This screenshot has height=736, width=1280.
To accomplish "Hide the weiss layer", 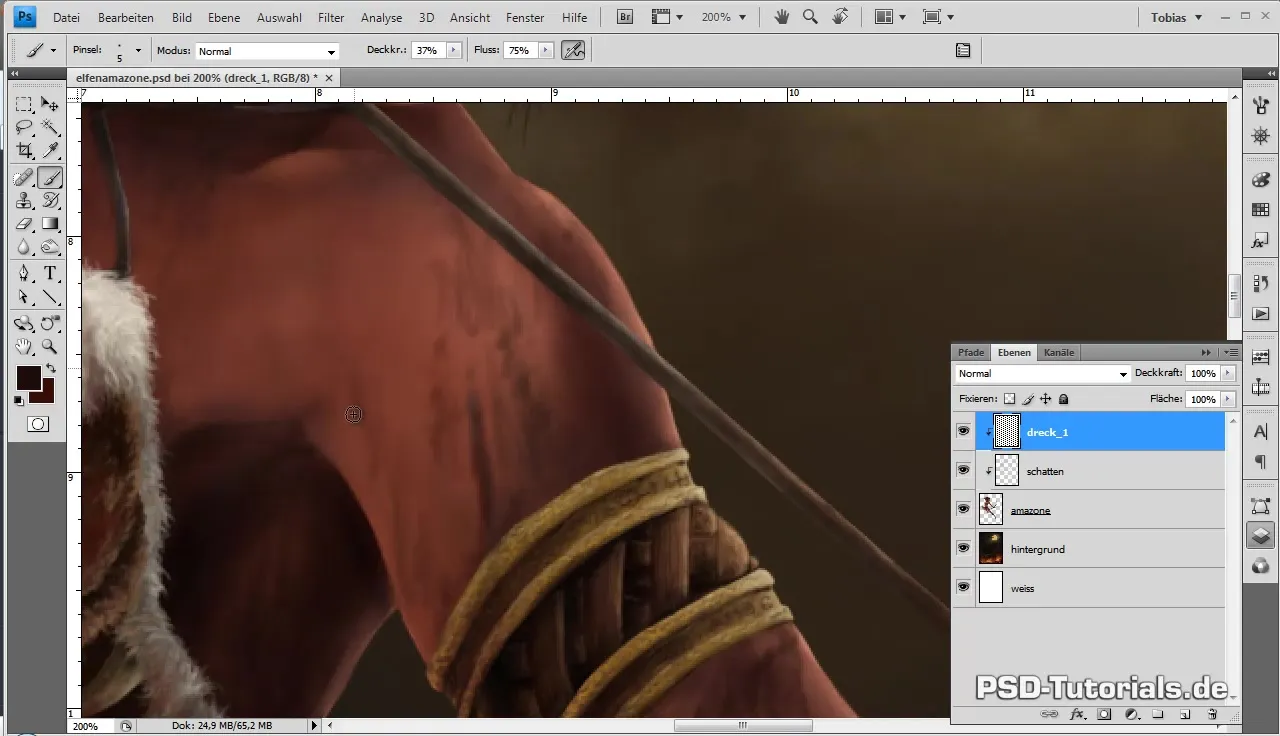I will (x=963, y=587).
